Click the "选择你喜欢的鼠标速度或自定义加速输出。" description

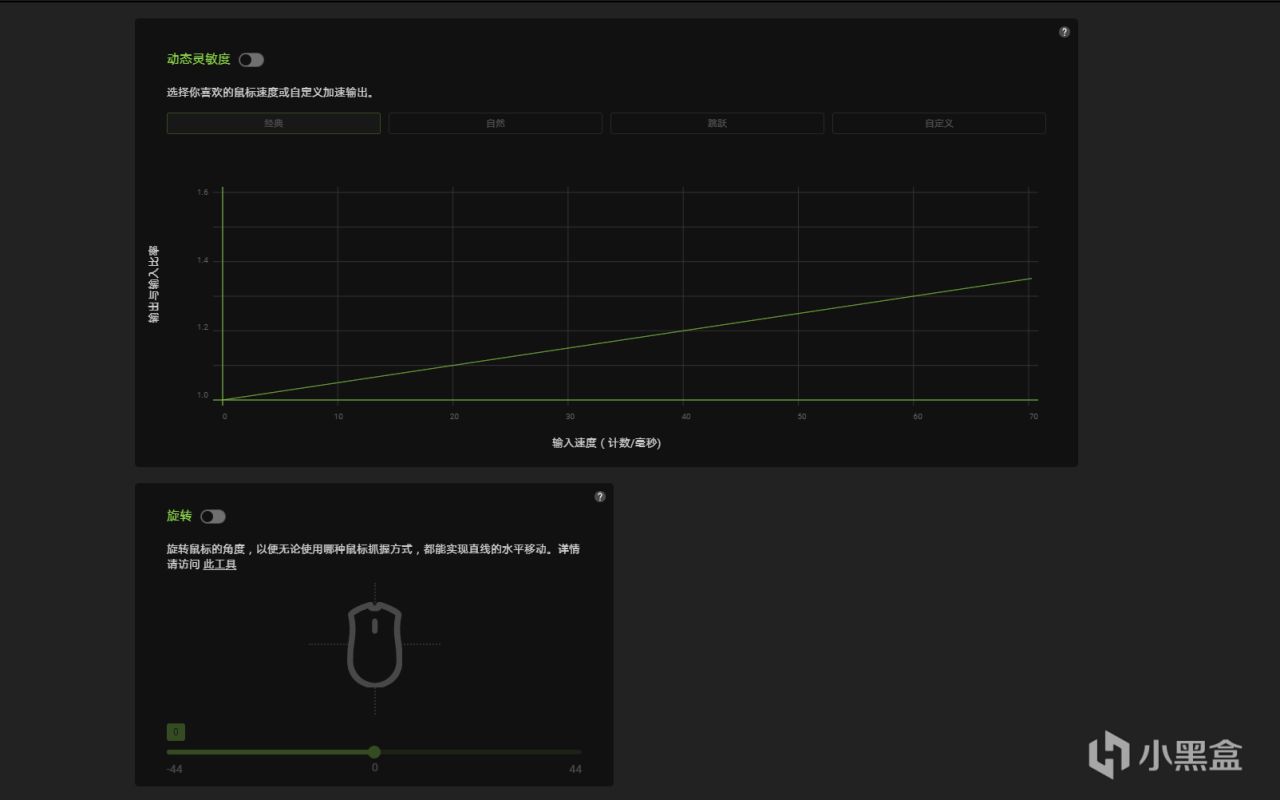[270, 93]
